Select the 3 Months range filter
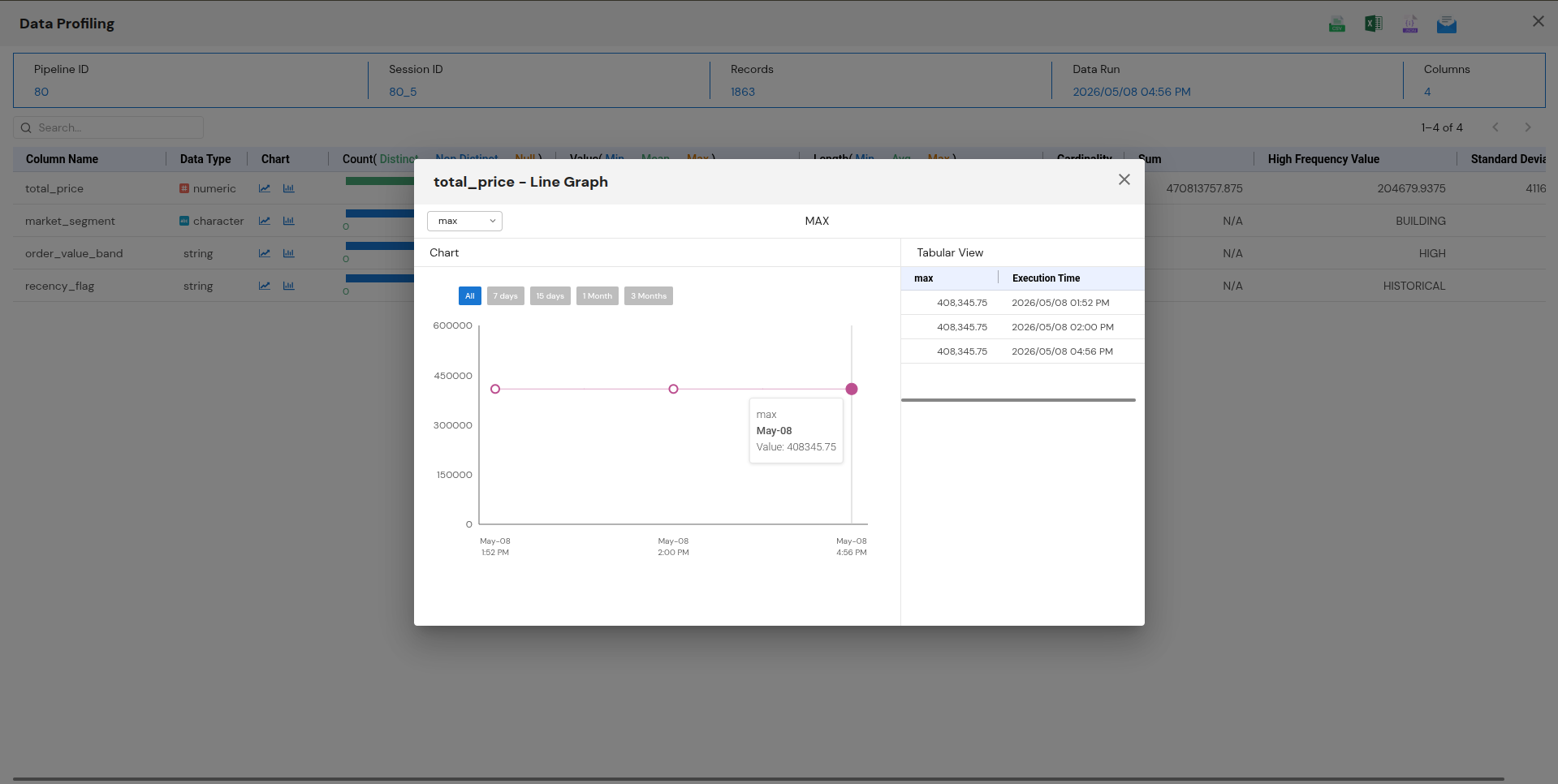 648,296
